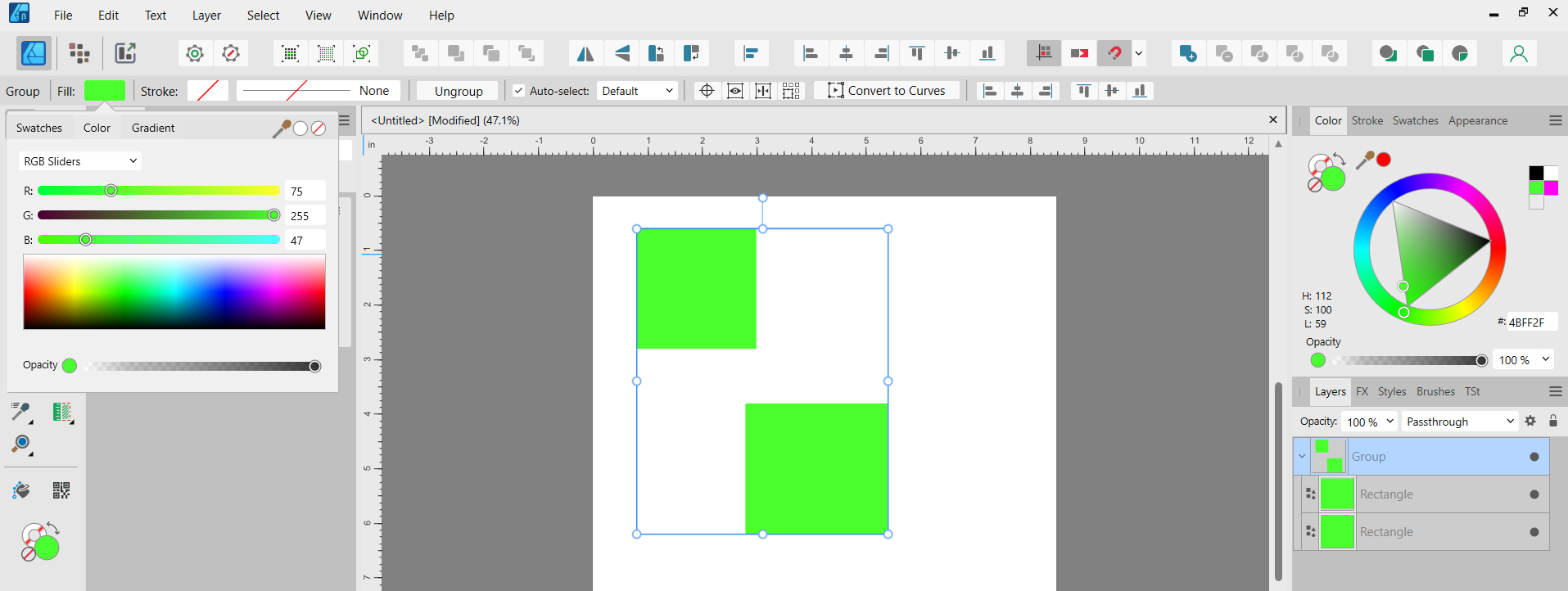
Task: Open the Layer menu
Action: pos(206,15)
